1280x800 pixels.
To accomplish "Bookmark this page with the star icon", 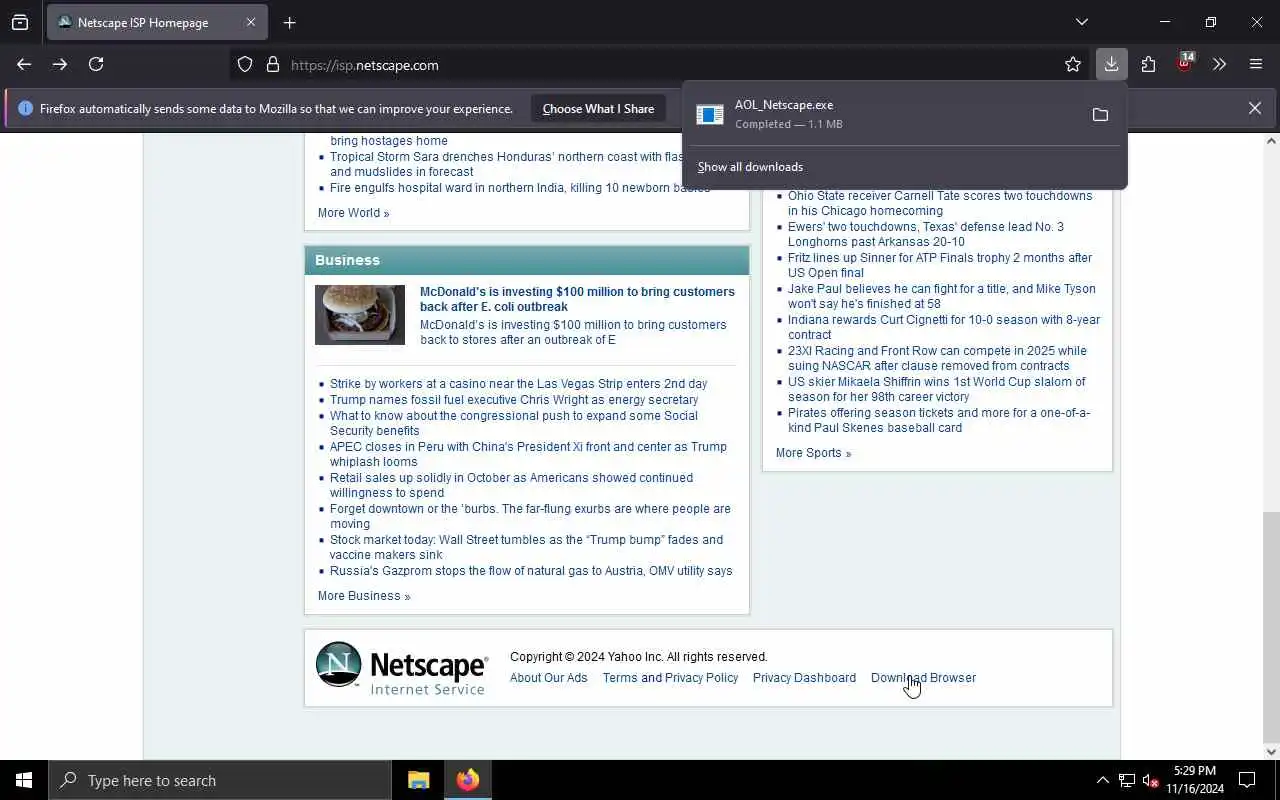I will click(x=1073, y=64).
